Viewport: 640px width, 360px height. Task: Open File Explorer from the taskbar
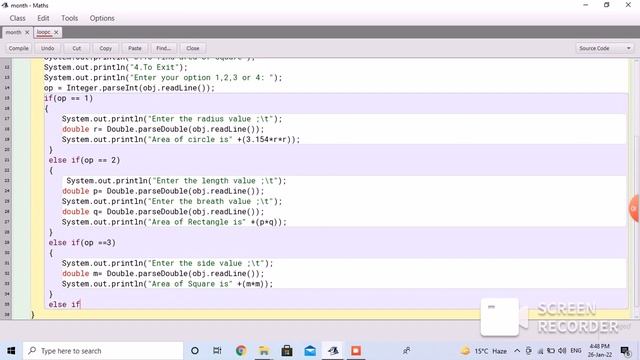tap(264, 351)
